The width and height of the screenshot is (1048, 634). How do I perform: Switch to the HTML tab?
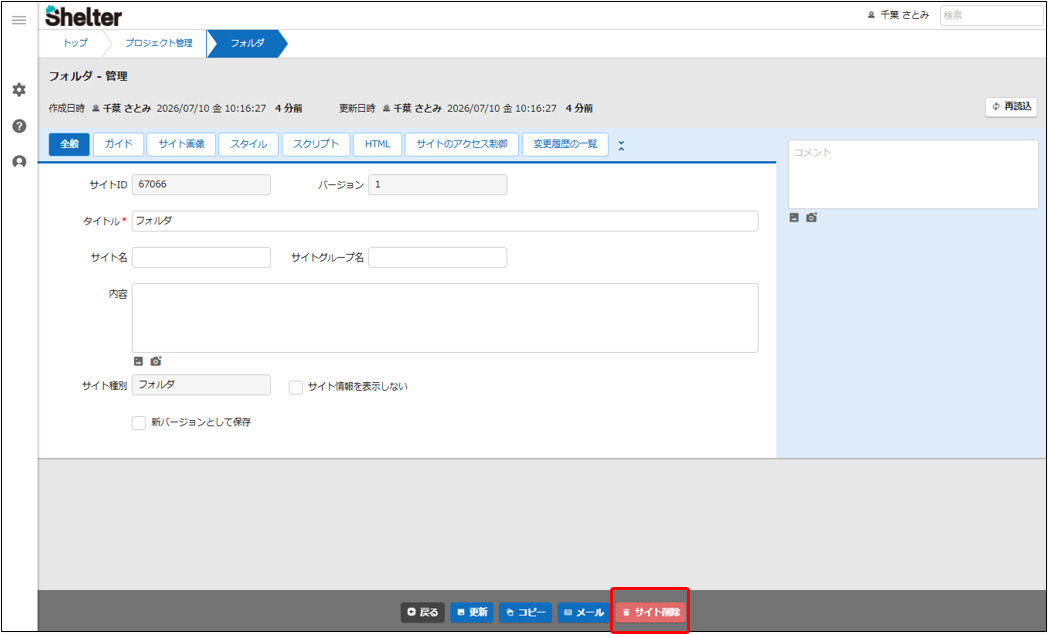378,144
